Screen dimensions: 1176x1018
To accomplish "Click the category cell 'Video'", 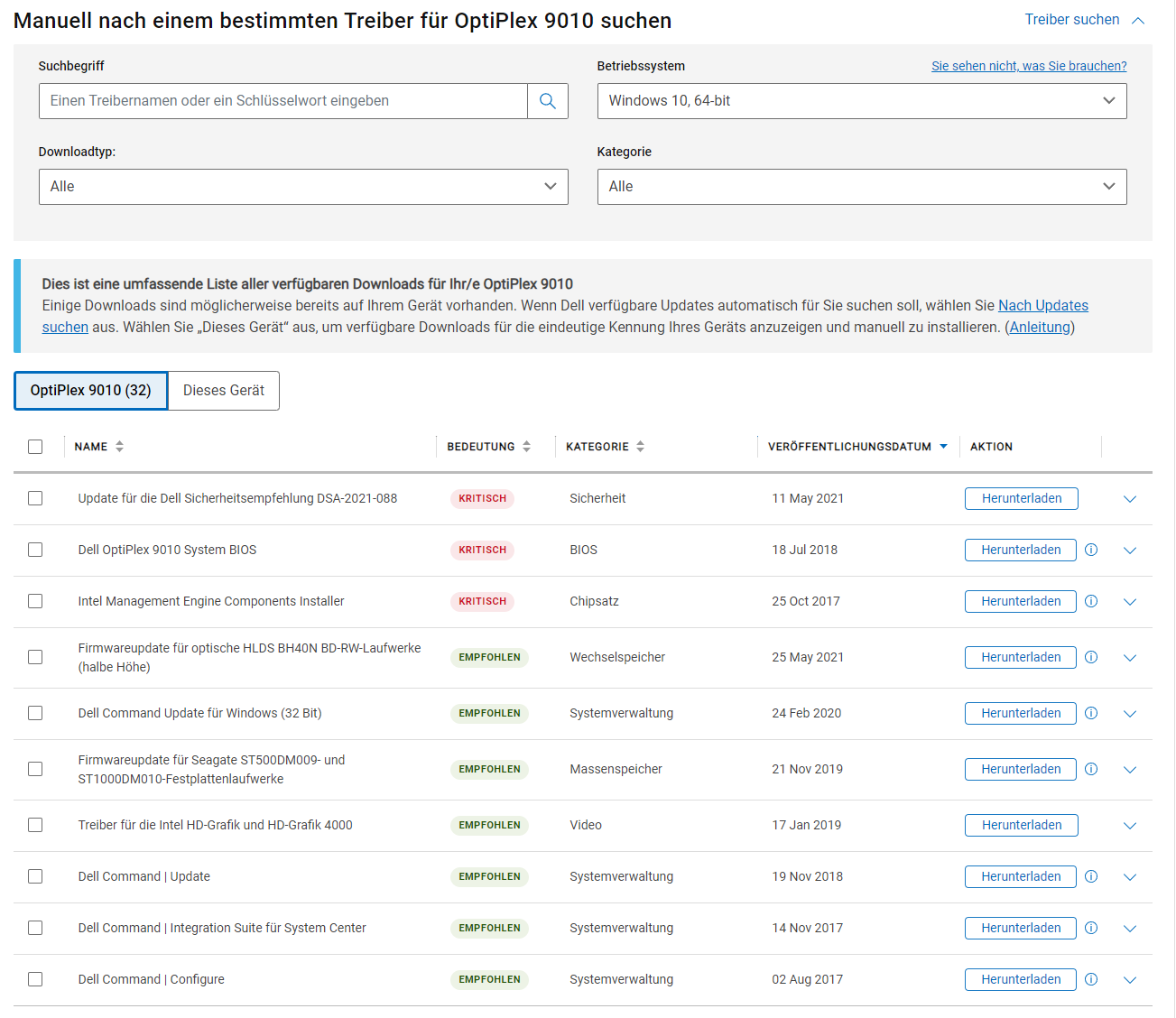I will coord(586,825).
